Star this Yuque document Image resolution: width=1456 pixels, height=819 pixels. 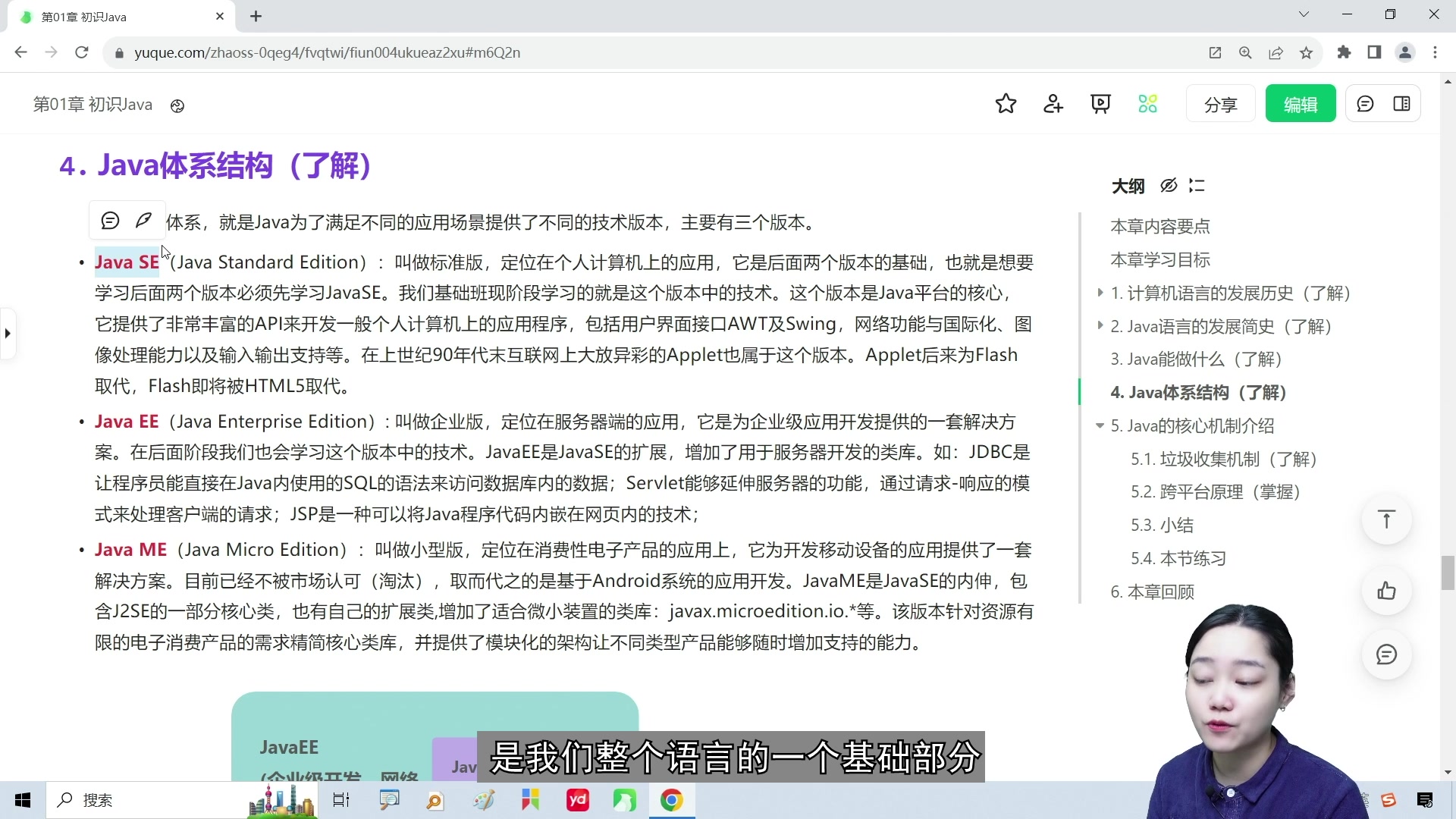click(x=1006, y=103)
